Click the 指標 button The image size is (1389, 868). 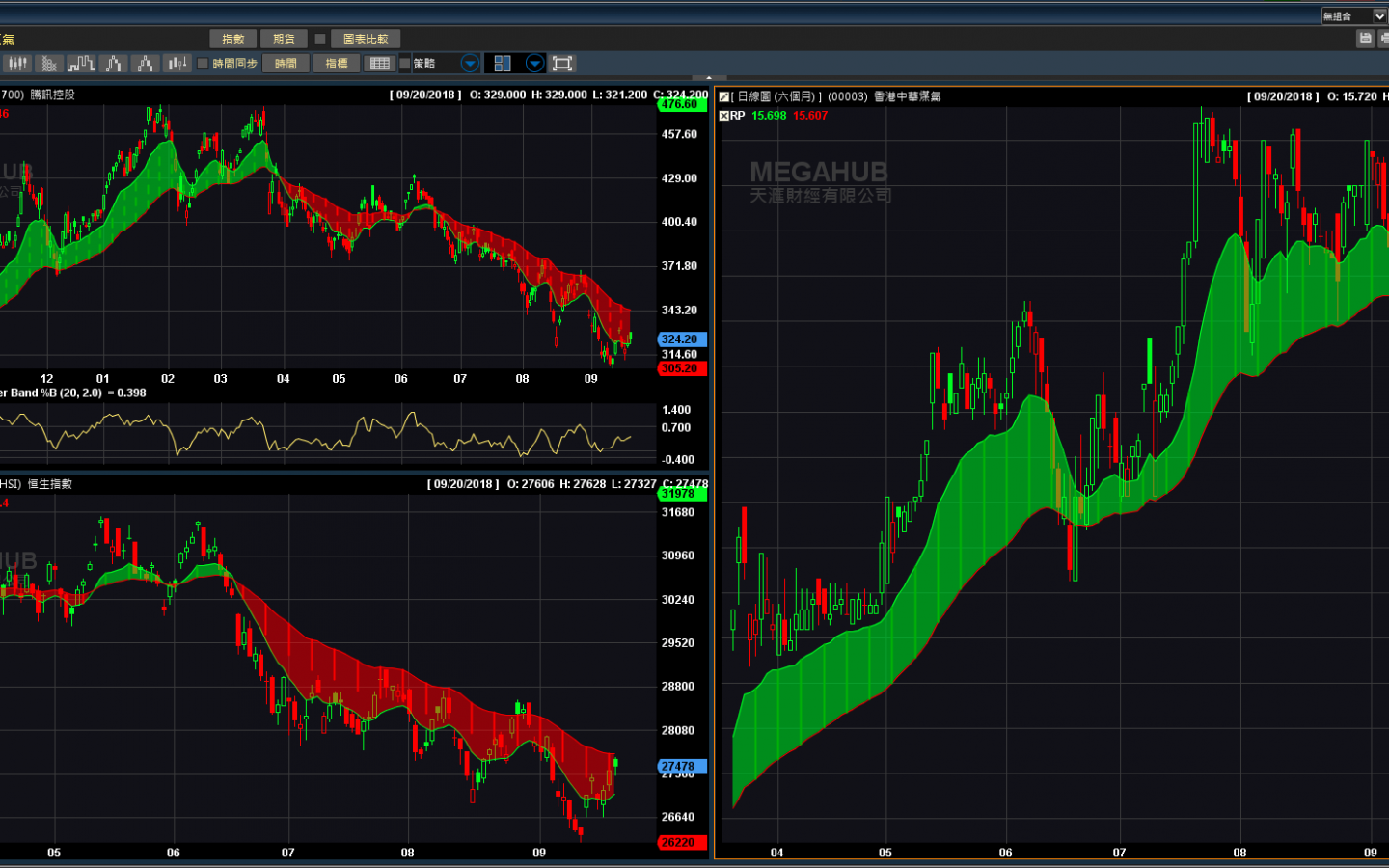click(x=337, y=64)
